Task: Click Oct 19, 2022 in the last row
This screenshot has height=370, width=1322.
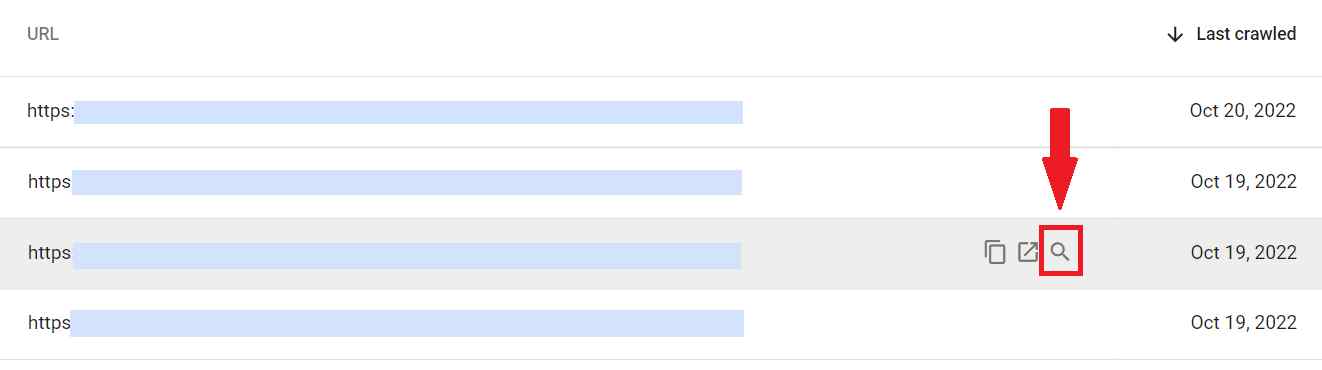Action: 1244,323
